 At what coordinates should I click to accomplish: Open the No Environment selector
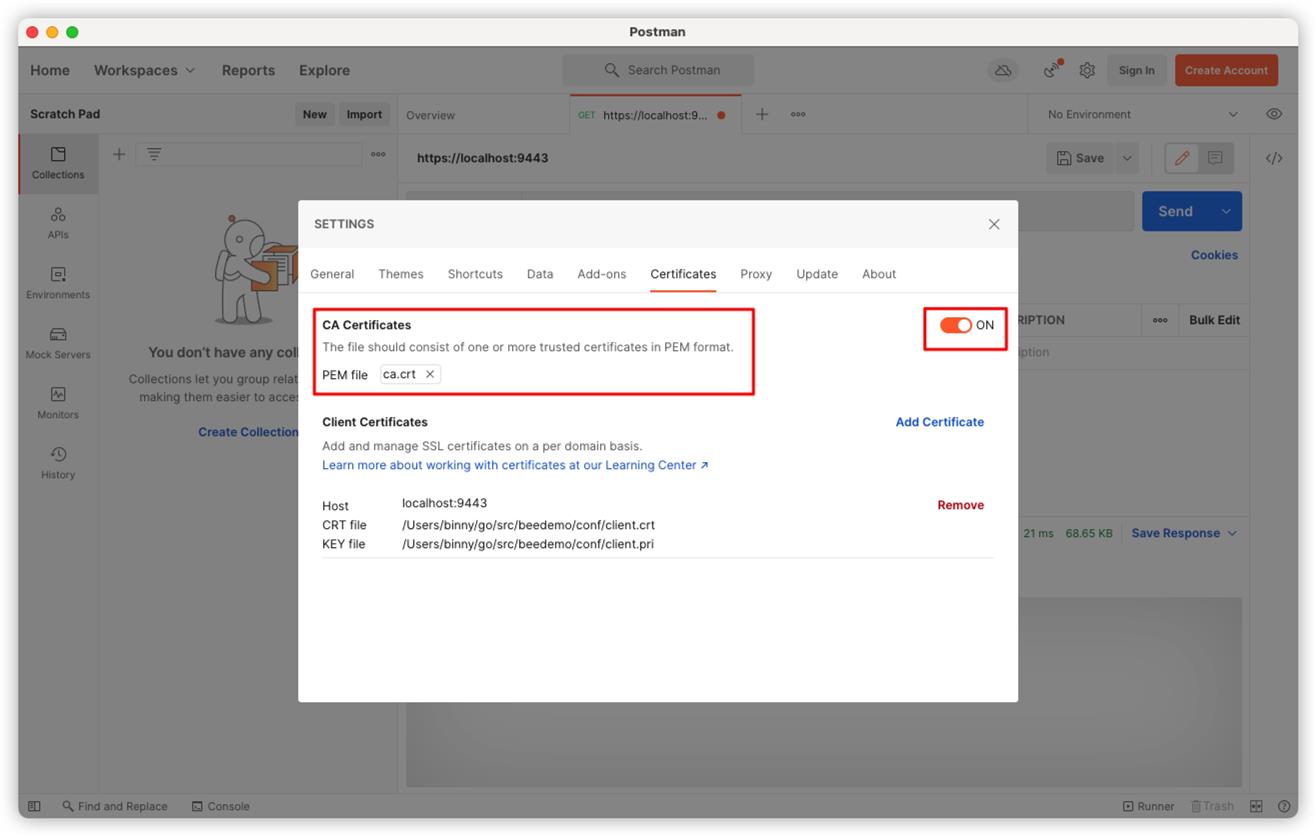(1142, 114)
